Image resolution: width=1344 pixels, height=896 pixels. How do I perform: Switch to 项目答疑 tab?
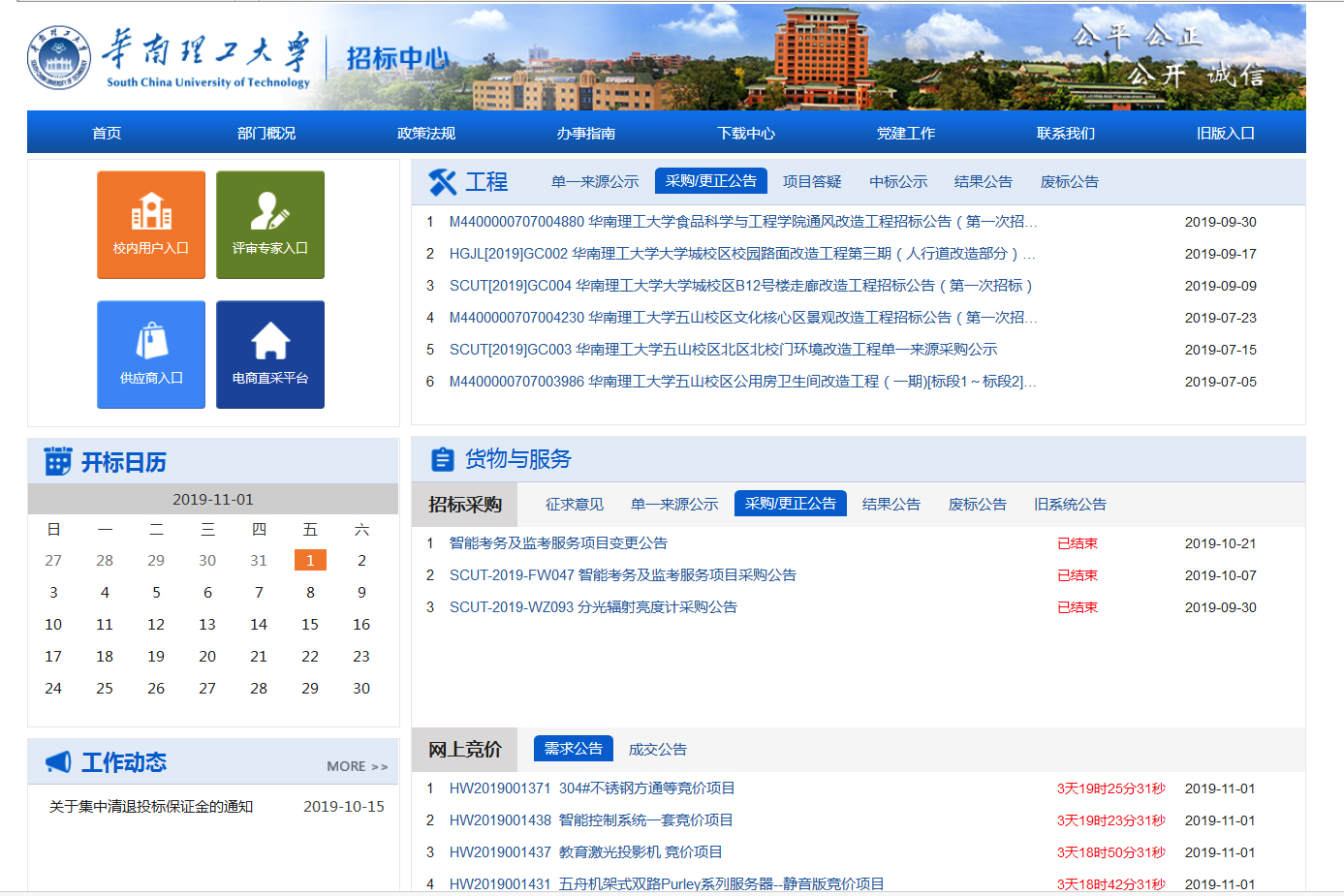point(812,181)
